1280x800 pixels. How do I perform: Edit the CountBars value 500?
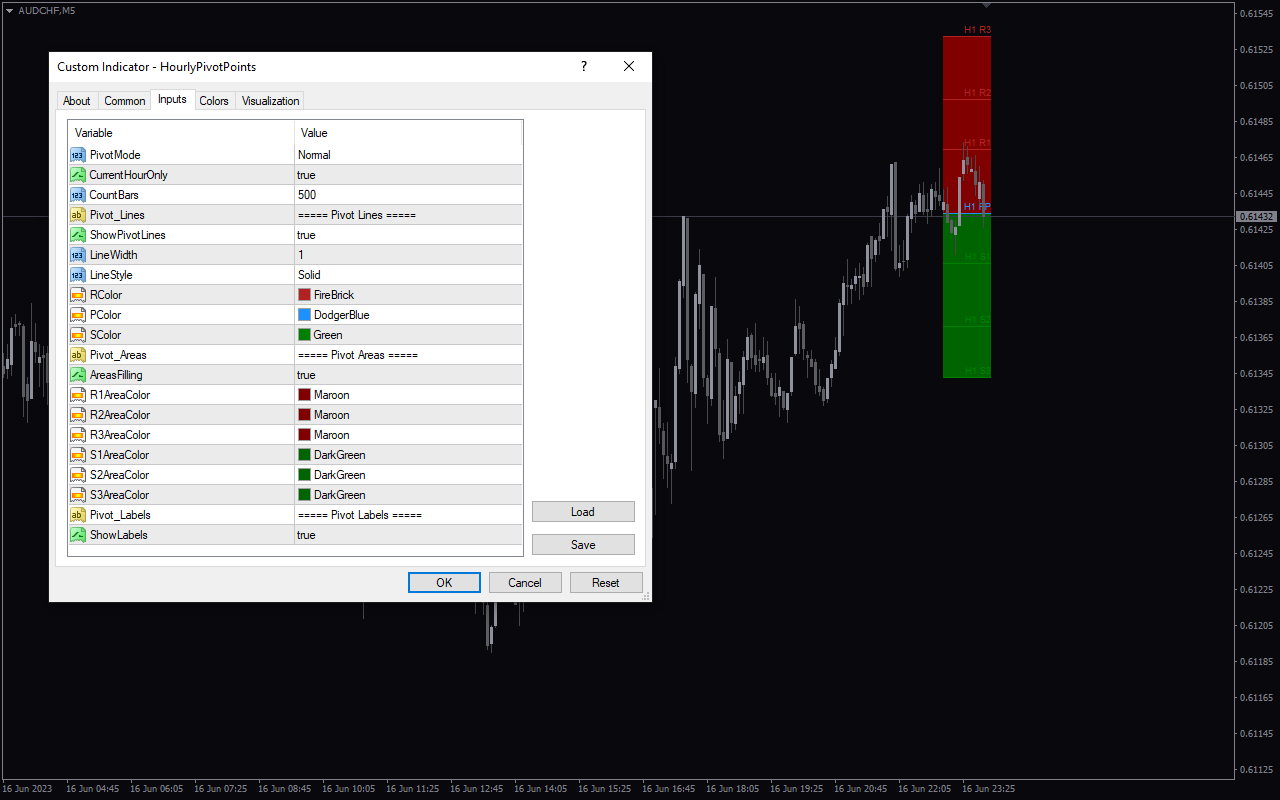[x=408, y=195]
